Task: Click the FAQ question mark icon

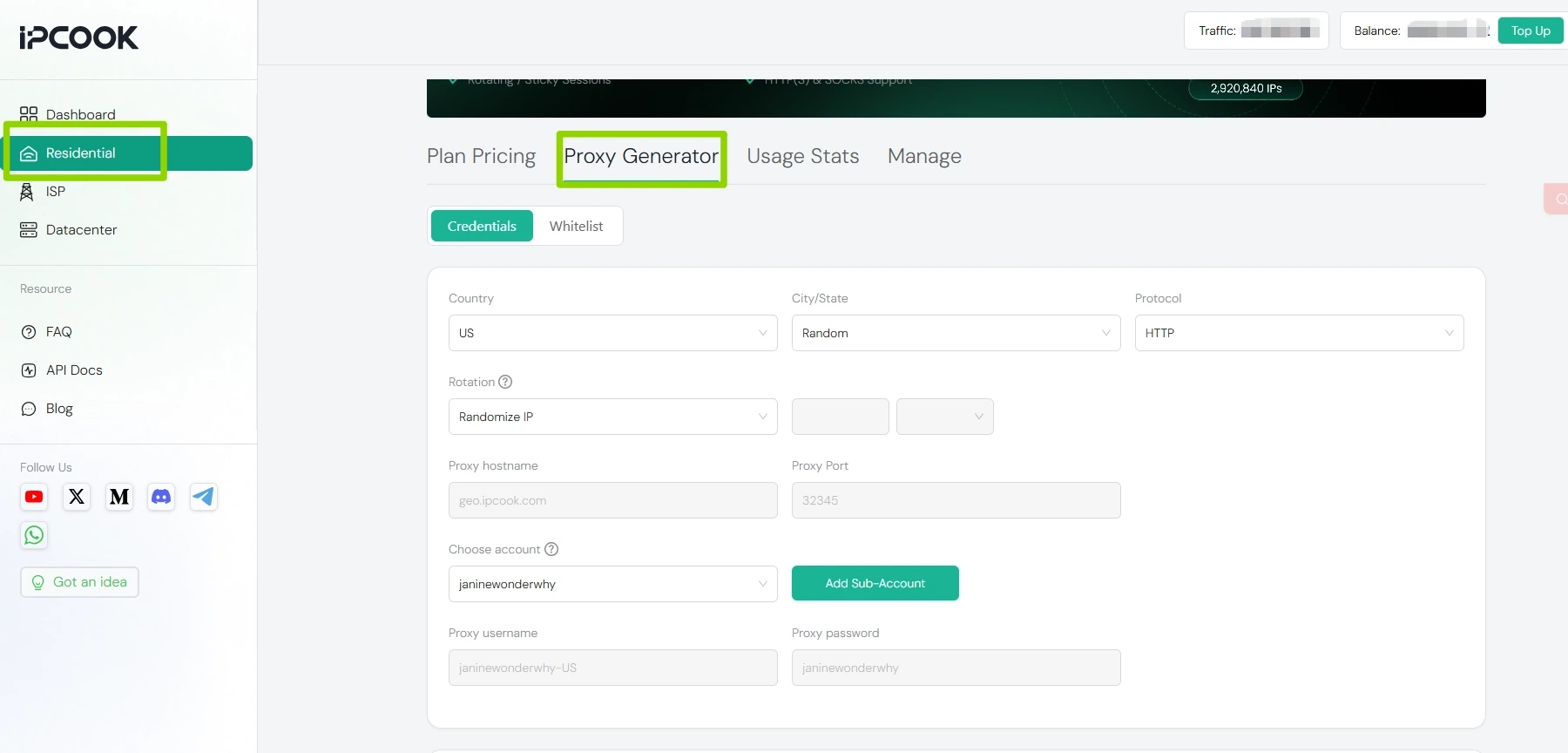Action: 29,332
